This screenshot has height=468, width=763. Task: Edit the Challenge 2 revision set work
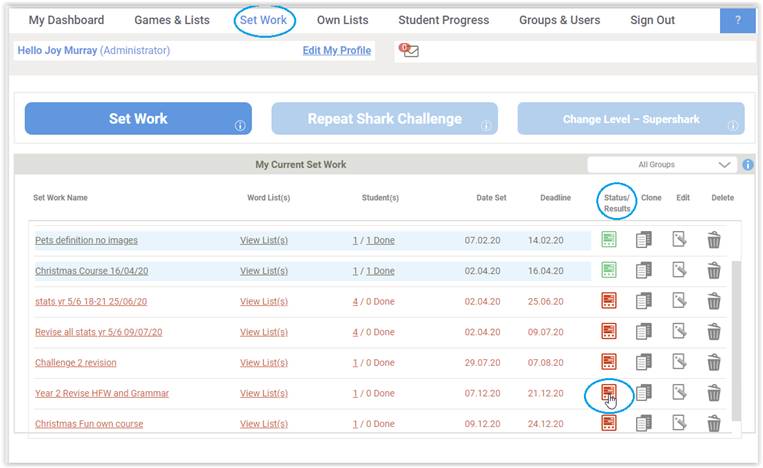(x=679, y=362)
